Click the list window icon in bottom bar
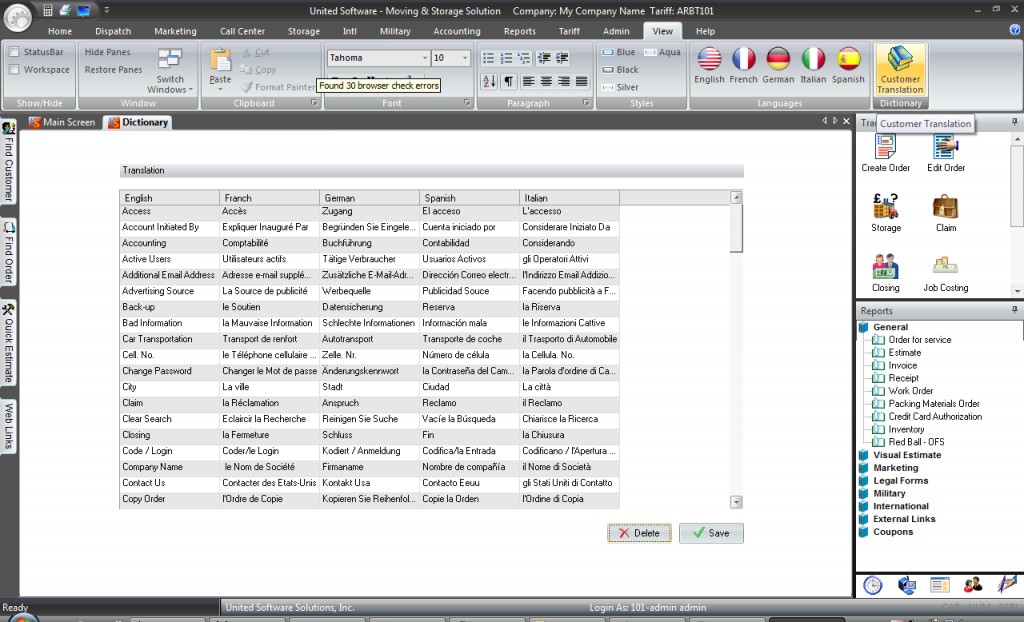This screenshot has height=622, width=1024. click(940, 585)
